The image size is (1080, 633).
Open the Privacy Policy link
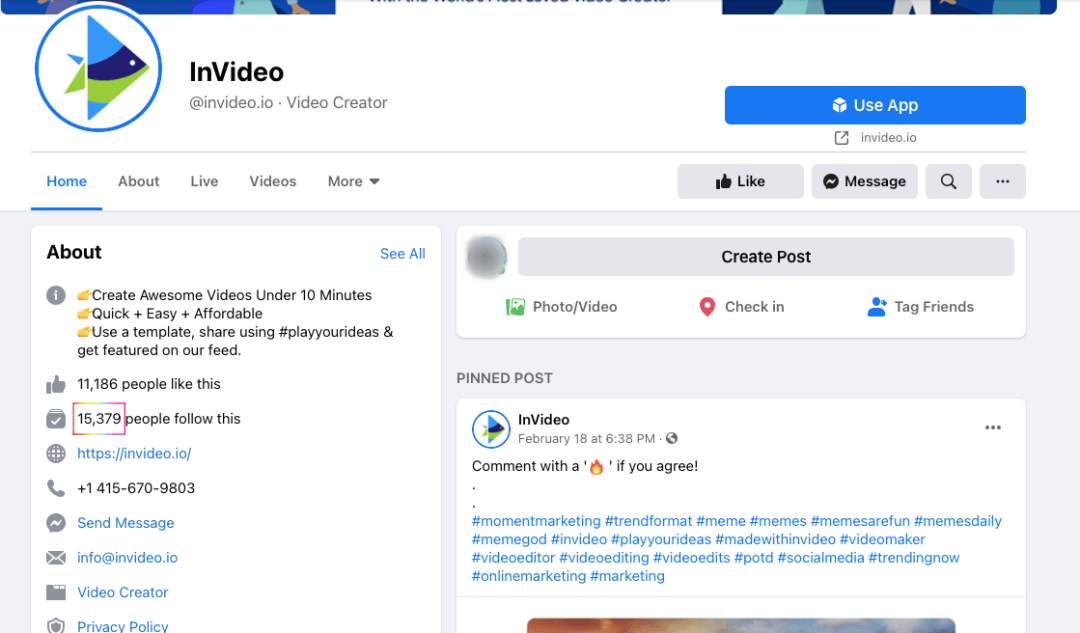coord(123,625)
